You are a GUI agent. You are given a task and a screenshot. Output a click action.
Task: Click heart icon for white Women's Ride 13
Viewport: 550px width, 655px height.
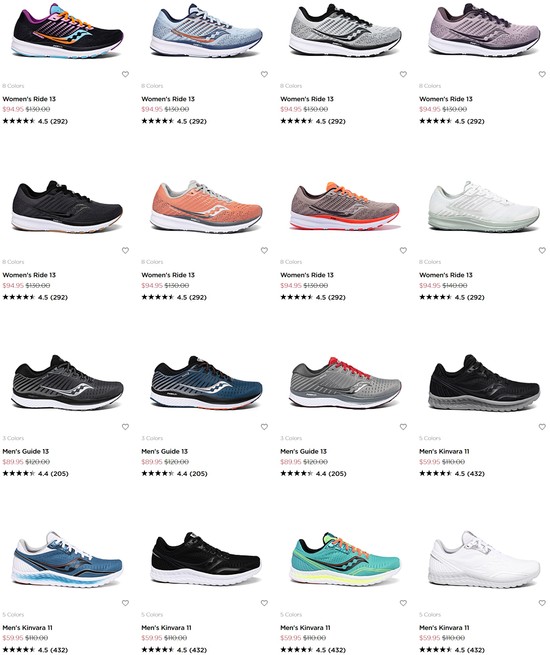[542, 251]
